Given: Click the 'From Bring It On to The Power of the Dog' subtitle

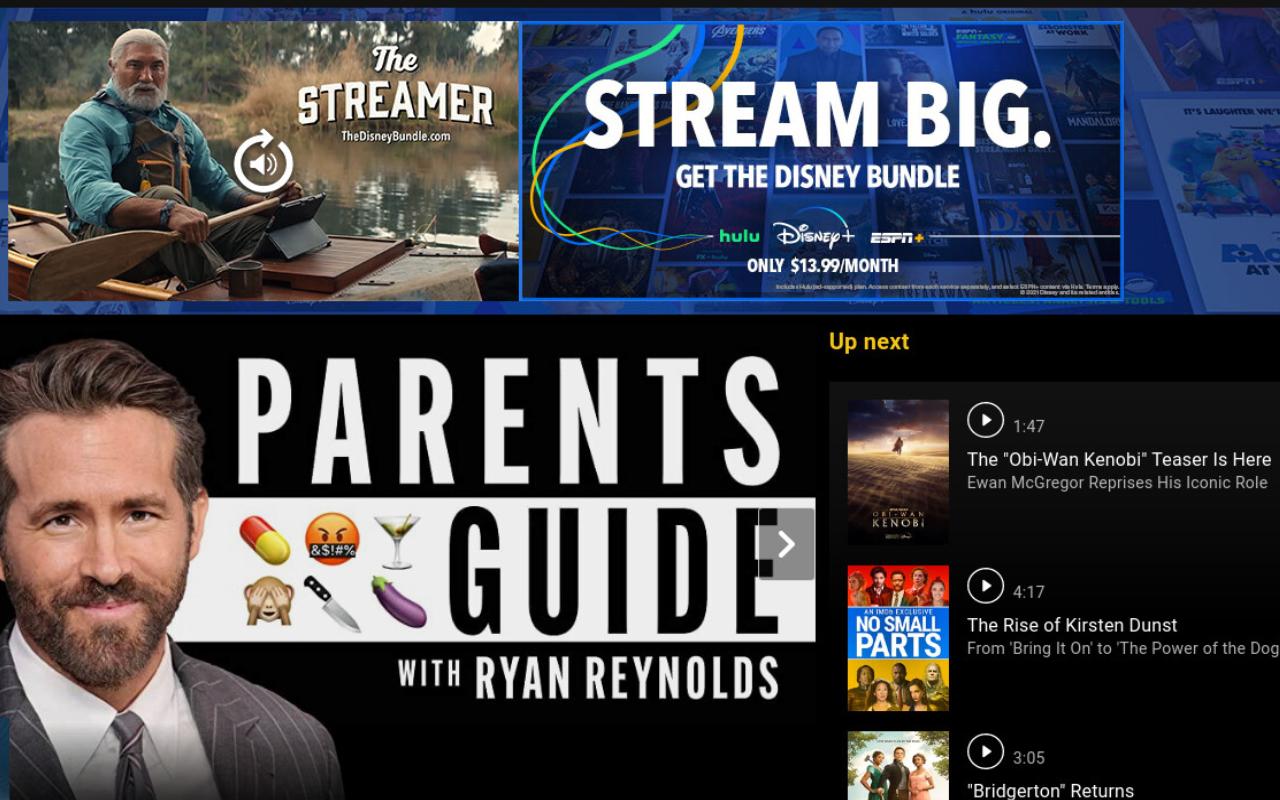Looking at the screenshot, I should [x=1123, y=649].
